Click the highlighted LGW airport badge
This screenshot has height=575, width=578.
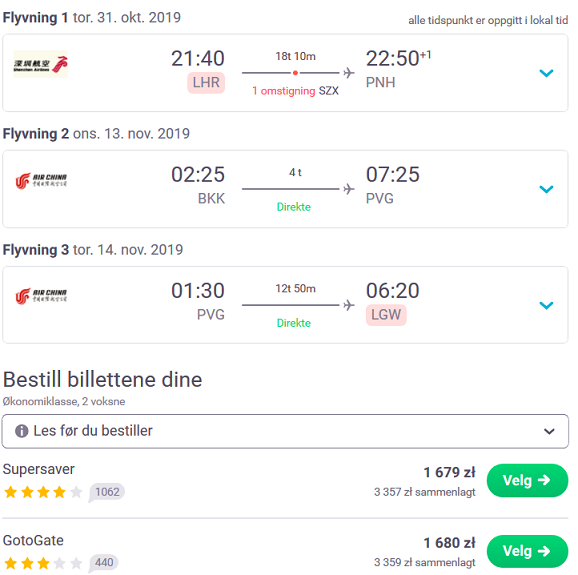click(x=386, y=315)
